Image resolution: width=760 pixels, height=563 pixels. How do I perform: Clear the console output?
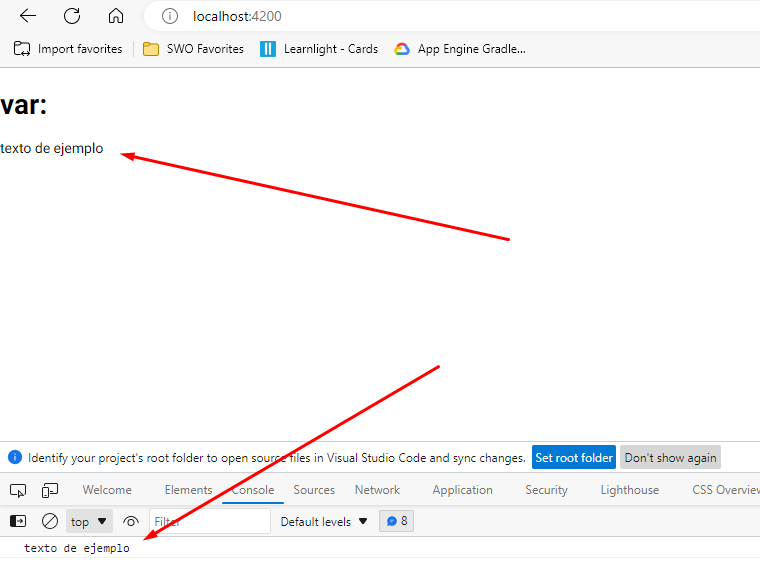click(50, 521)
